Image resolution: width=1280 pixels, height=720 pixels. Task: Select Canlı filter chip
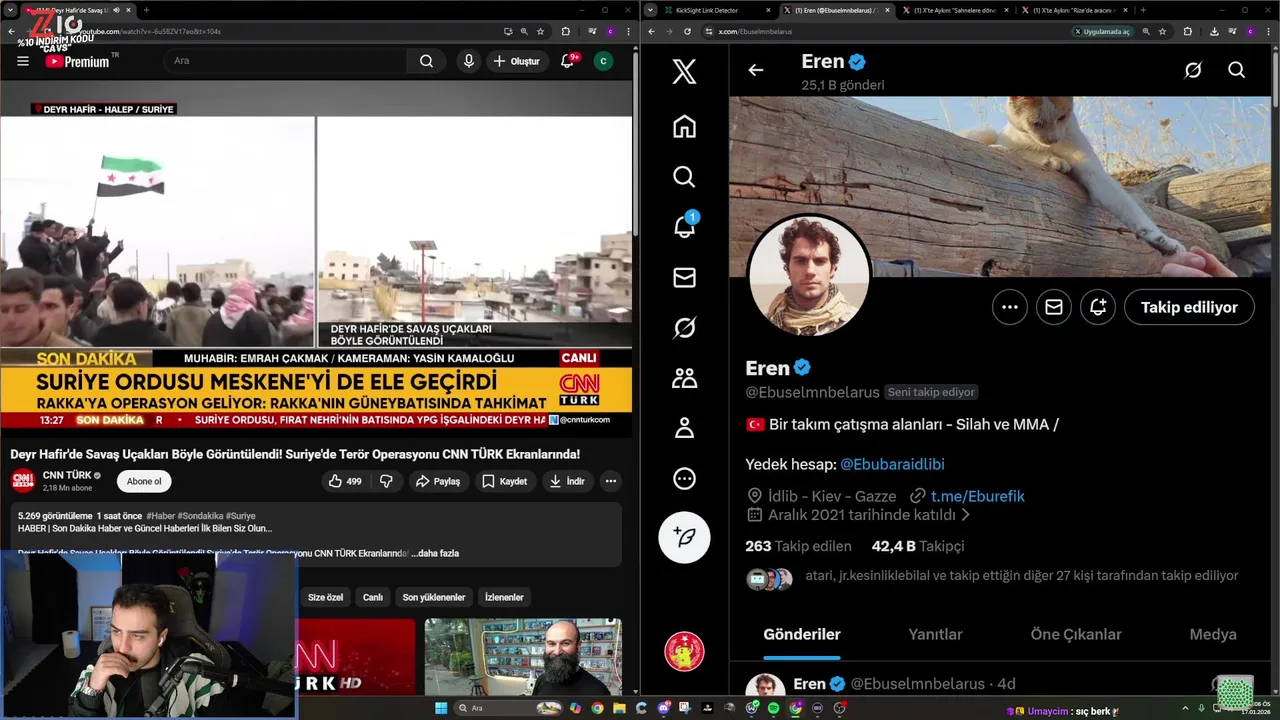[x=373, y=597]
